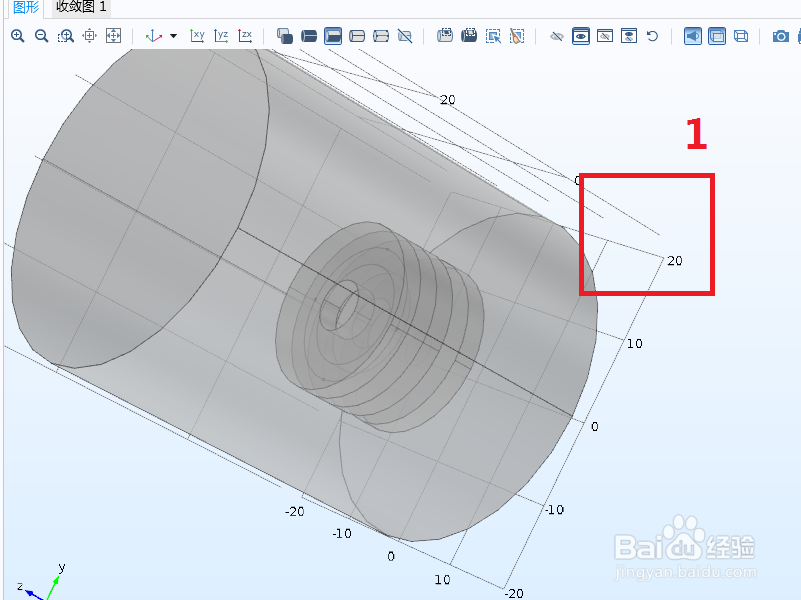Click the Go to Default View axes icon
This screenshot has width=801, height=600.
pyautogui.click(x=154, y=36)
